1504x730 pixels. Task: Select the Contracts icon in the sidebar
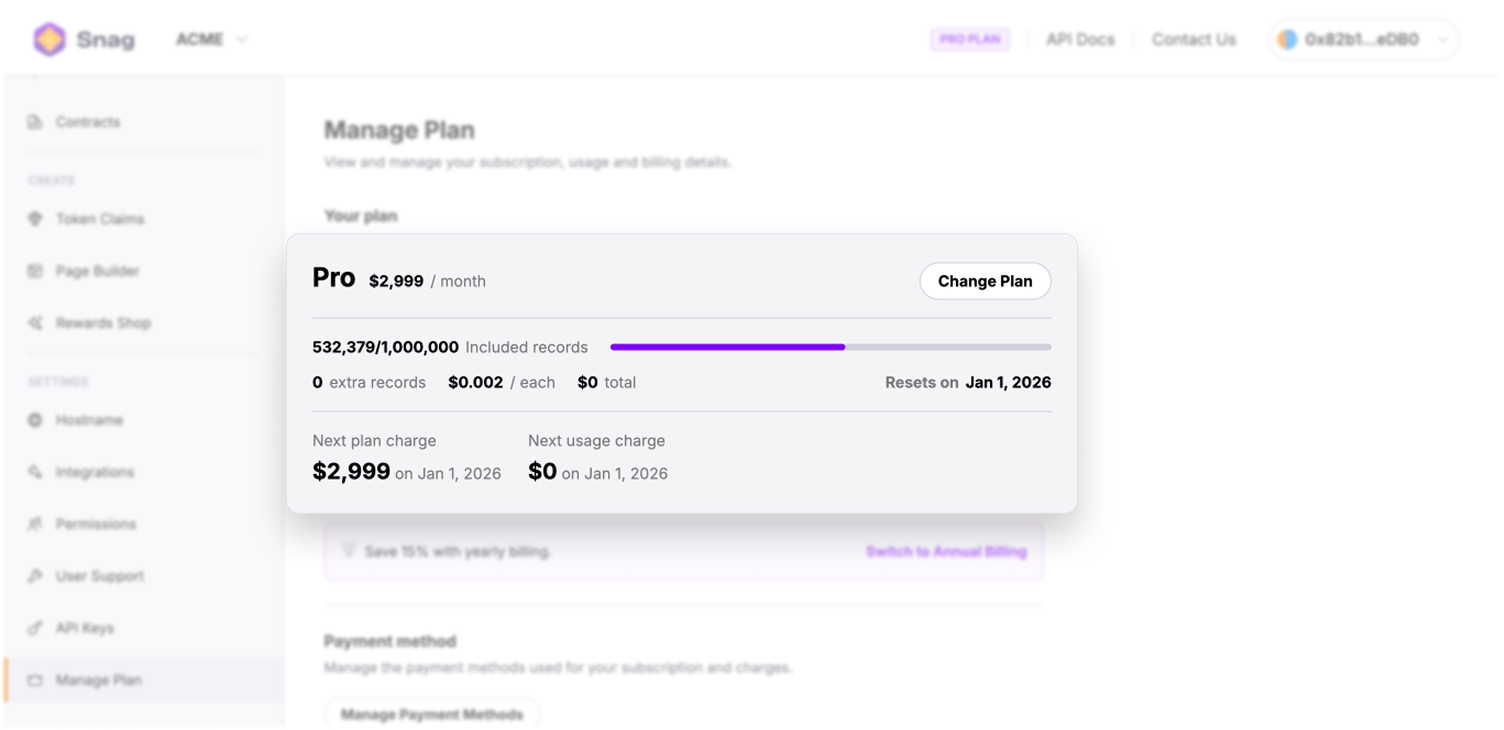click(37, 122)
